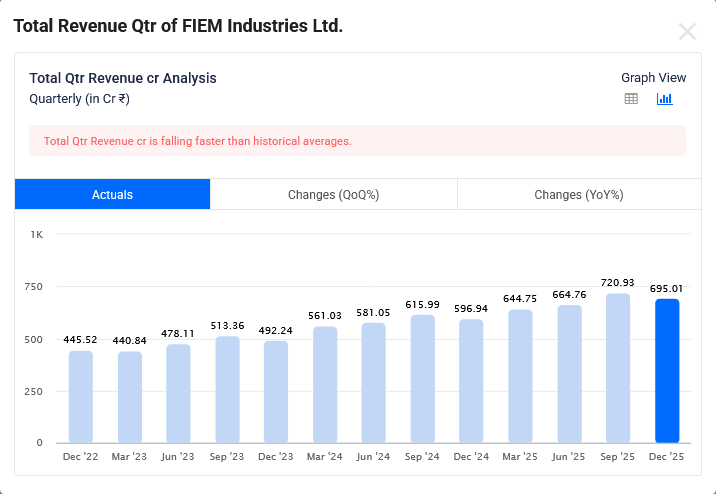
Task: Switch to Changes (QoQ%) tab
Action: 333,194
